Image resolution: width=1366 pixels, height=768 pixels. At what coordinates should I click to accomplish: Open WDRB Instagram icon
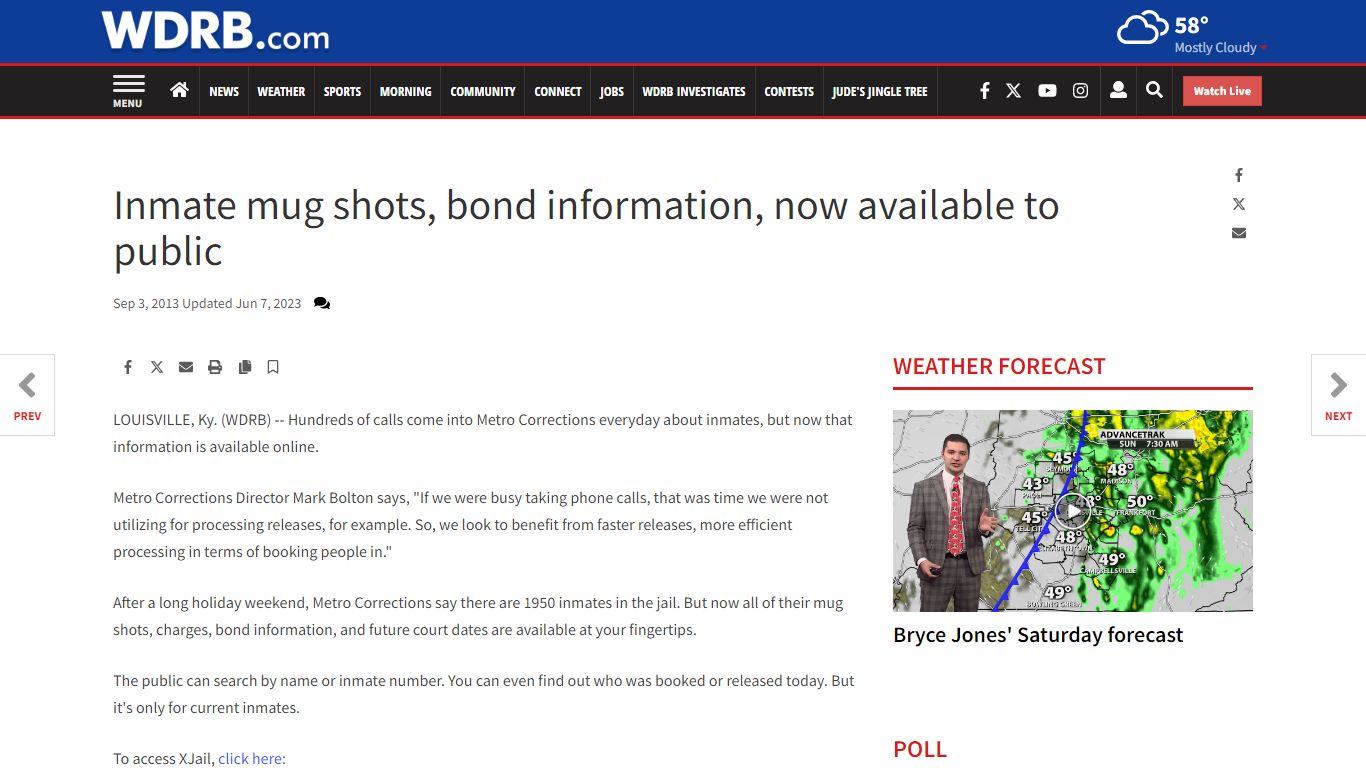point(1080,91)
